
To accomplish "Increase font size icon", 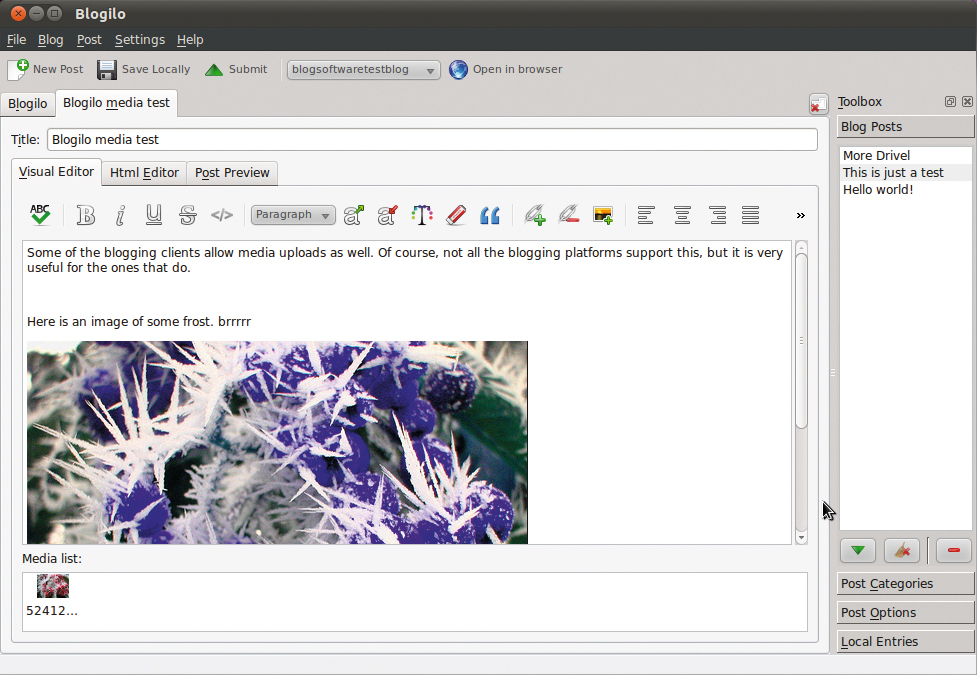I will coord(354,215).
